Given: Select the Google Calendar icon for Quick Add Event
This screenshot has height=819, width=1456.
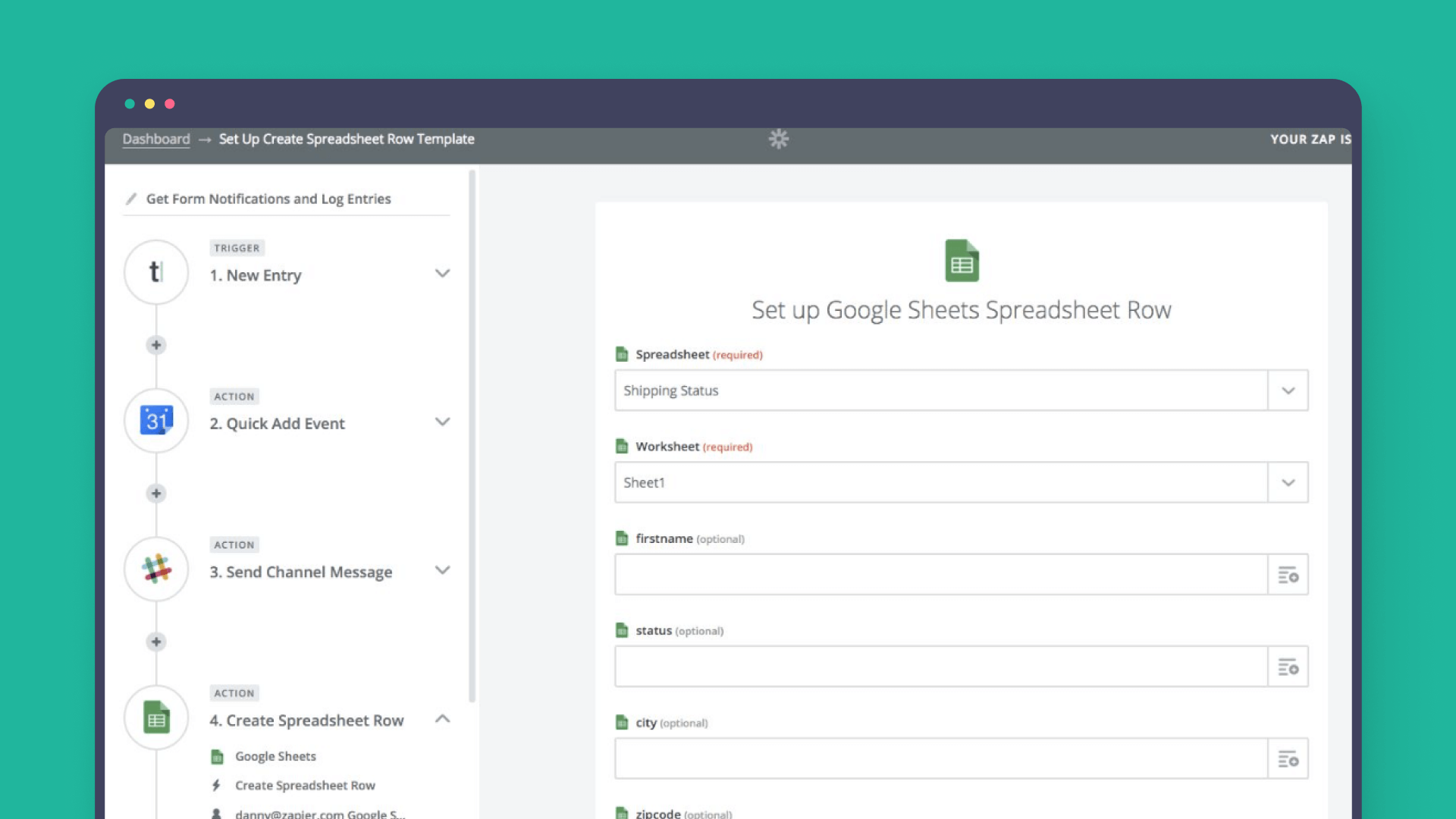Looking at the screenshot, I should [x=155, y=421].
